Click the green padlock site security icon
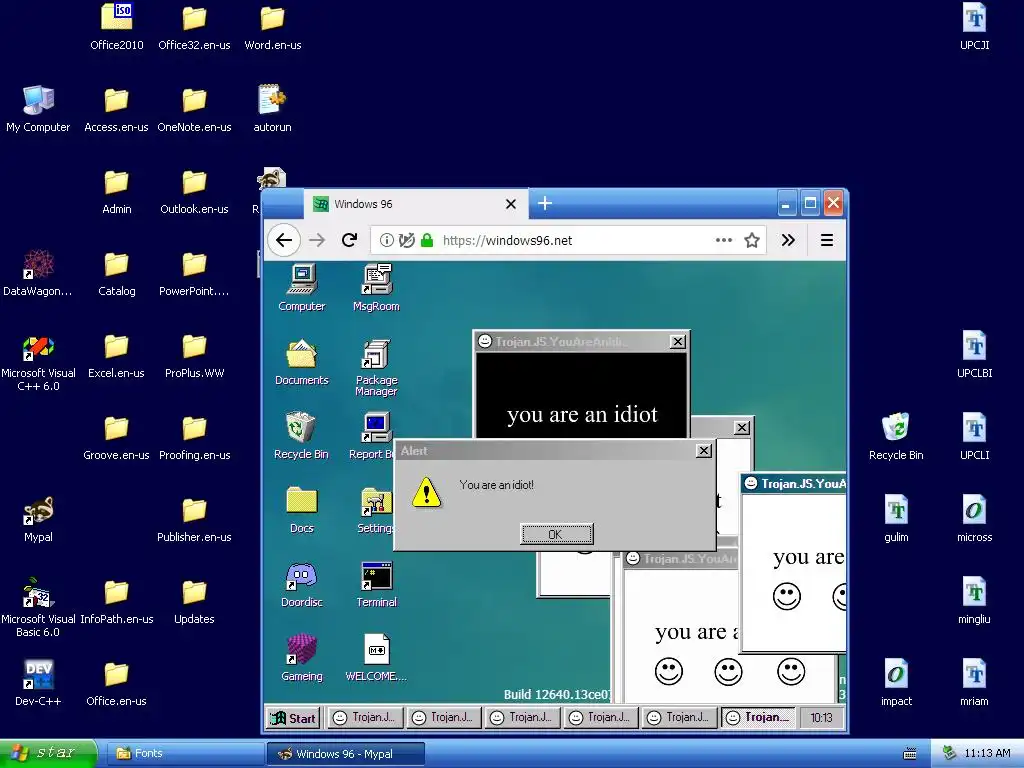The width and height of the screenshot is (1024, 768). click(427, 240)
